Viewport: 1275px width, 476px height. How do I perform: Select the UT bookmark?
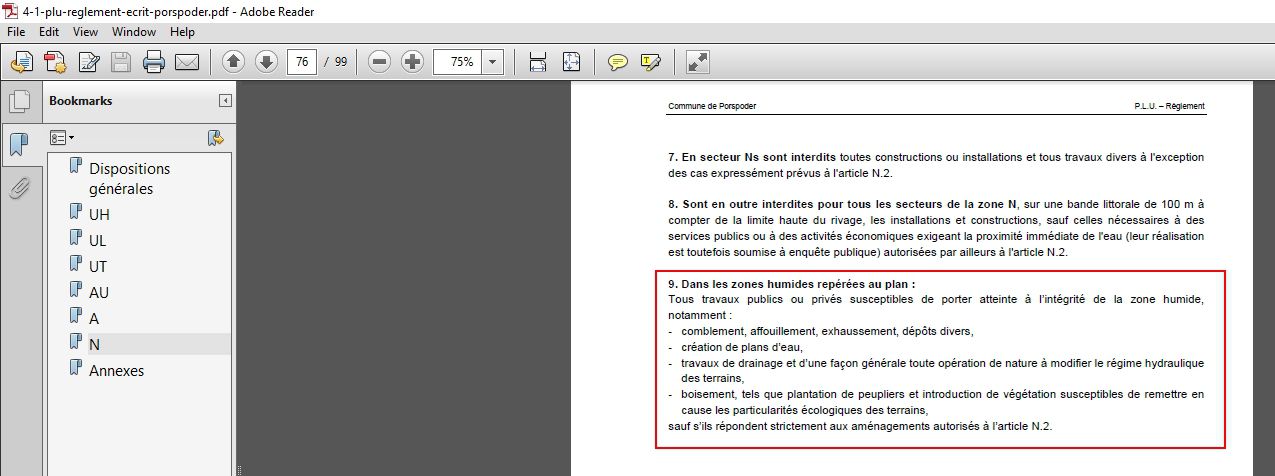(x=98, y=267)
